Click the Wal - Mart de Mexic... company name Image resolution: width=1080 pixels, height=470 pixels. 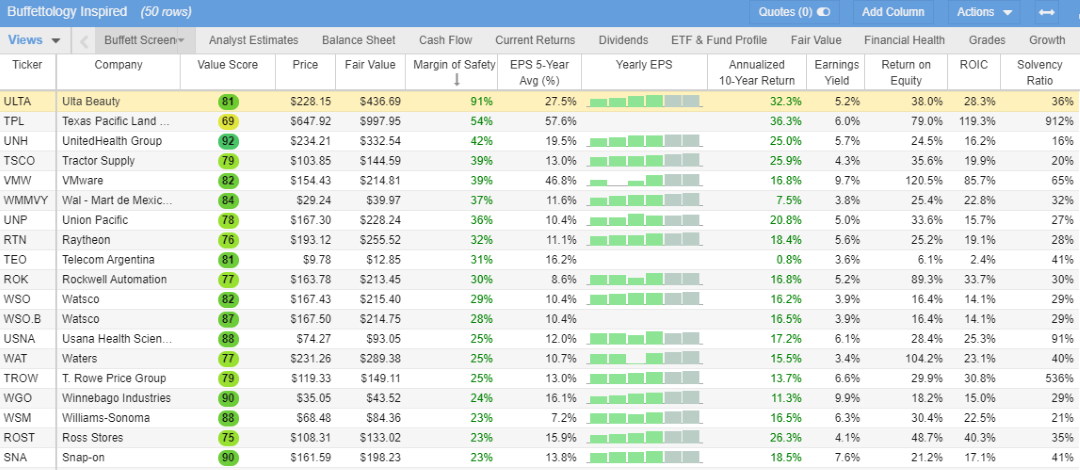click(117, 201)
